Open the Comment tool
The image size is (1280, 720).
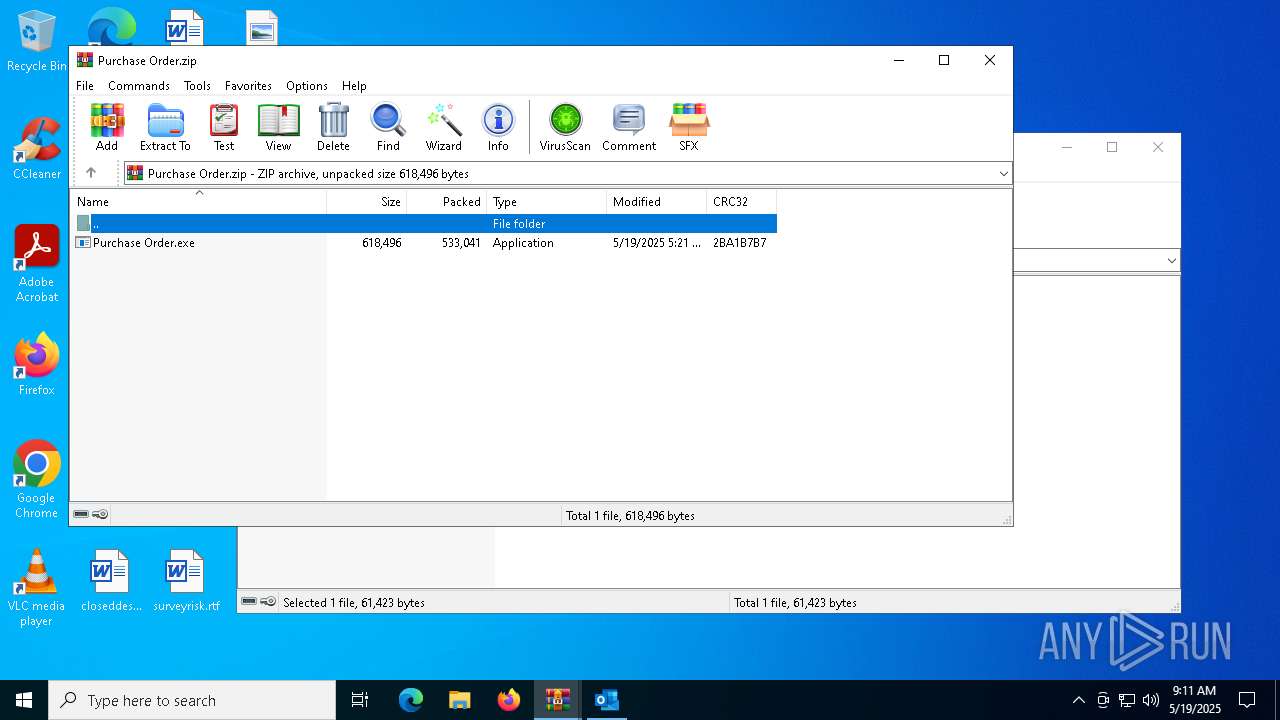coord(629,127)
